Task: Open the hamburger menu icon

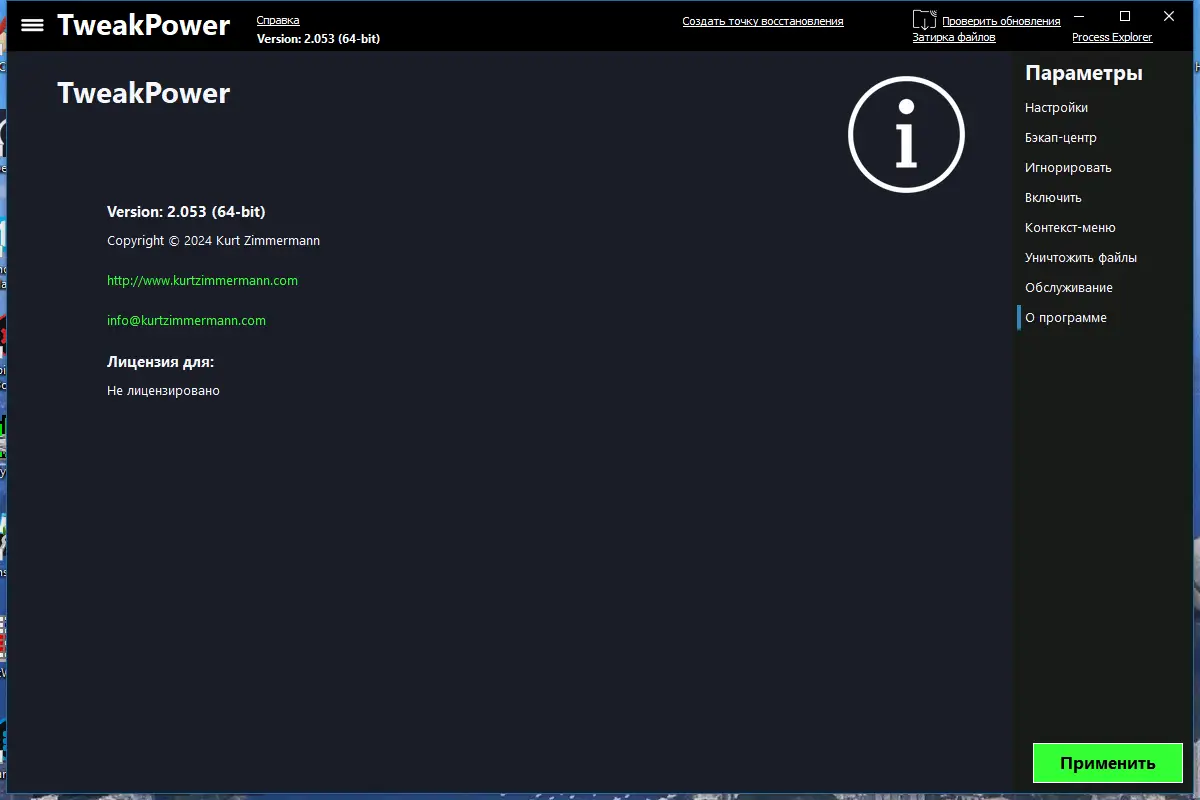Action: 32,25
